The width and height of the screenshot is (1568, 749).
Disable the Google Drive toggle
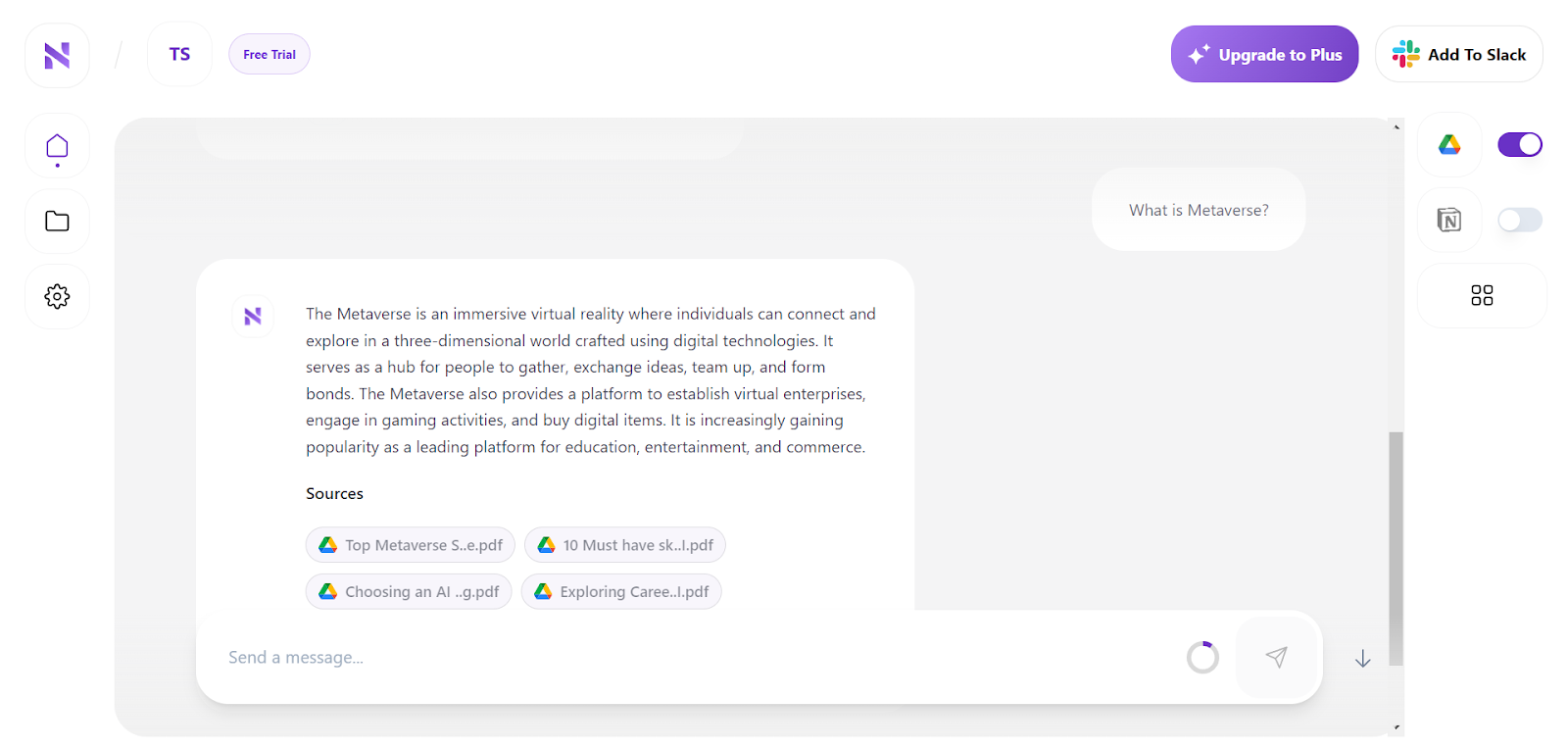point(1520,145)
